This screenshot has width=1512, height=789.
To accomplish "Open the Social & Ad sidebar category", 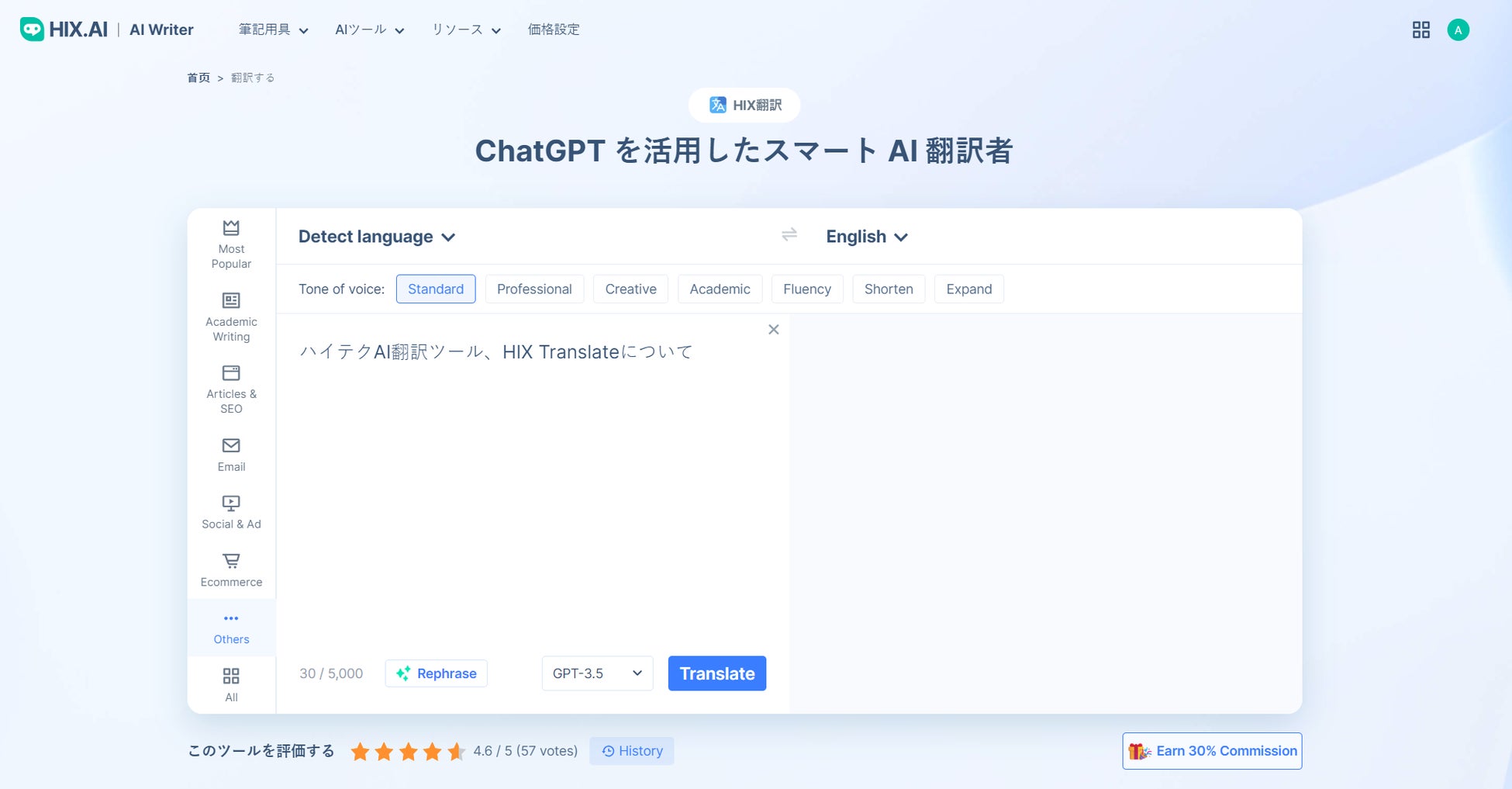I will 231,512.
